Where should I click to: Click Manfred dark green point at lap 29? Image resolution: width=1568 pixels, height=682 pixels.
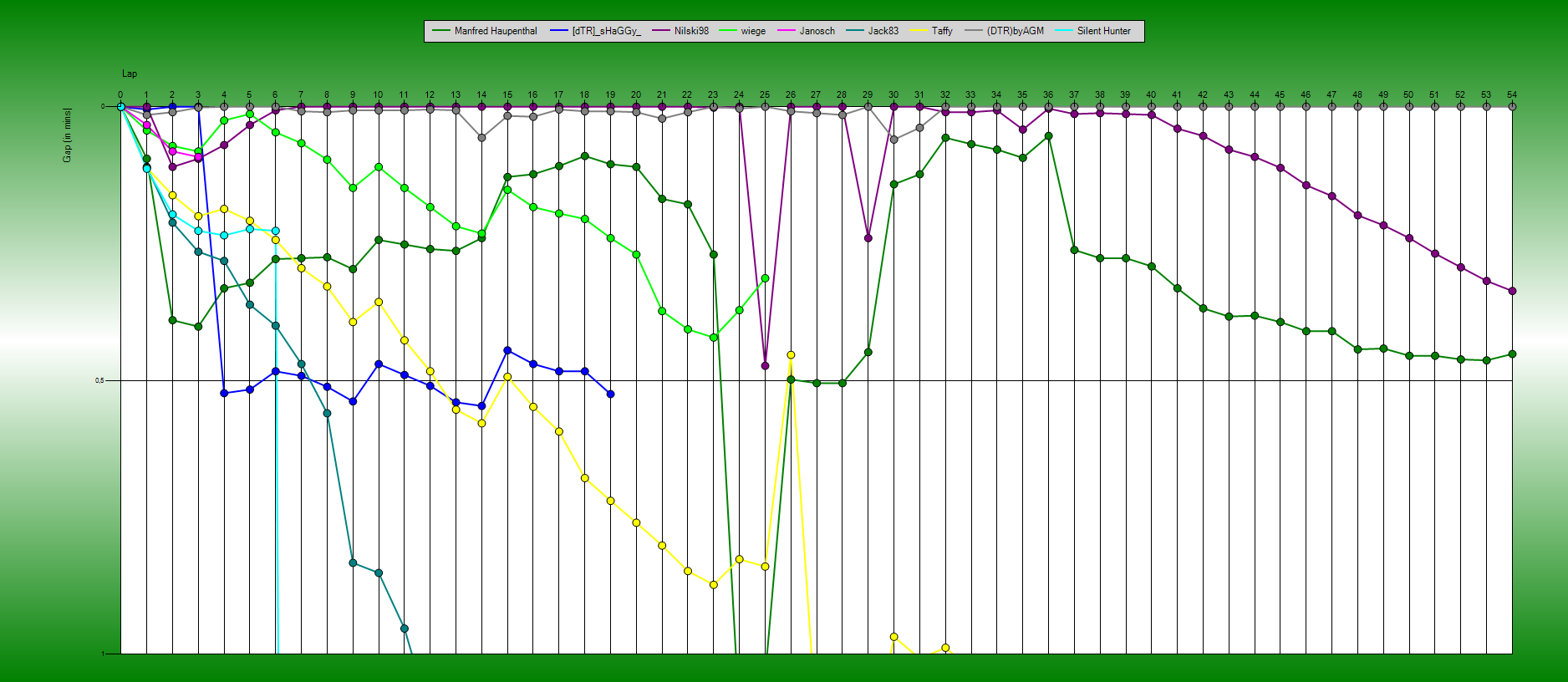[868, 353]
